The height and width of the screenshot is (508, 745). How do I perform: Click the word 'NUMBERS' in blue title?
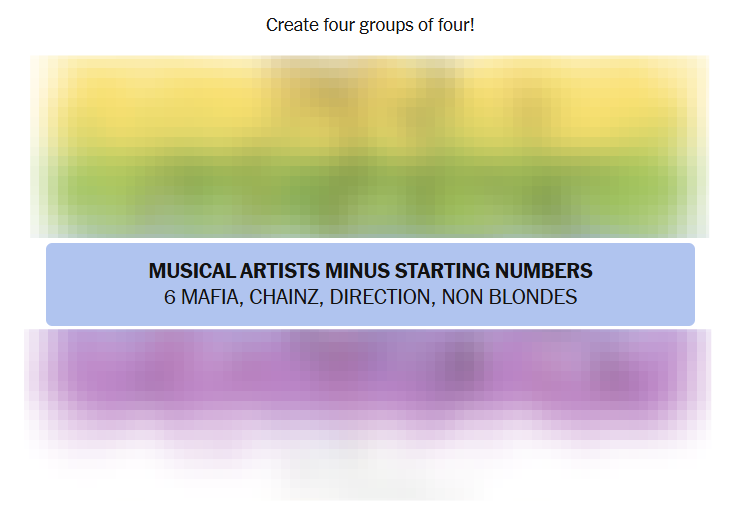pos(543,271)
